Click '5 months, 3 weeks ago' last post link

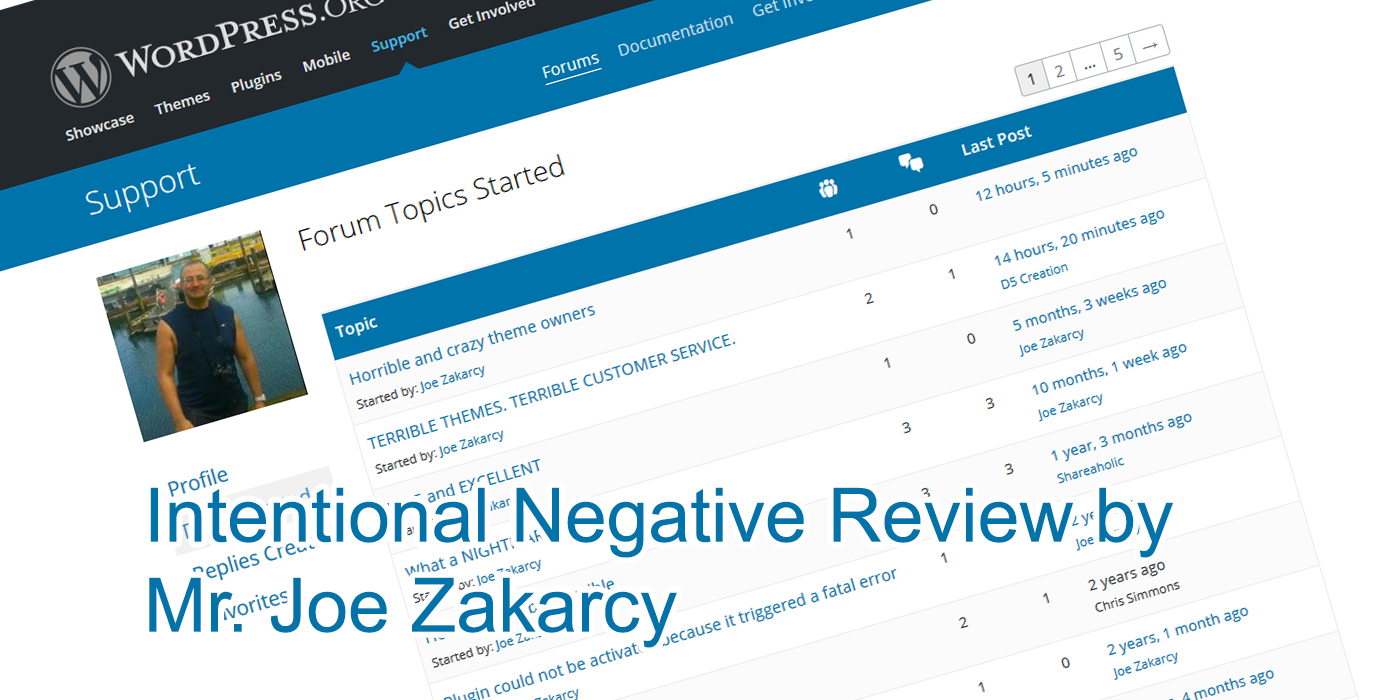click(1089, 305)
